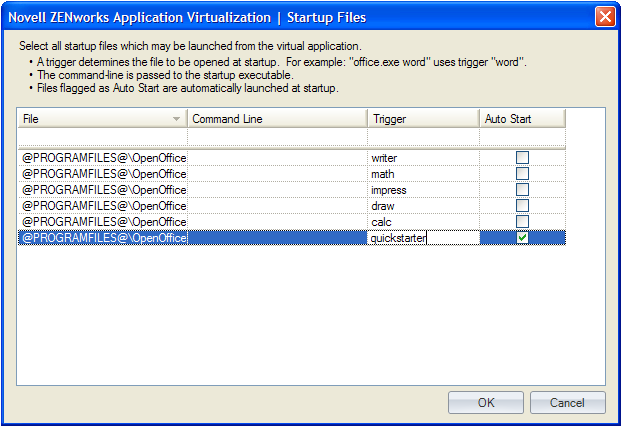Click the calc trigger cell
The image size is (623, 428).
[422, 222]
